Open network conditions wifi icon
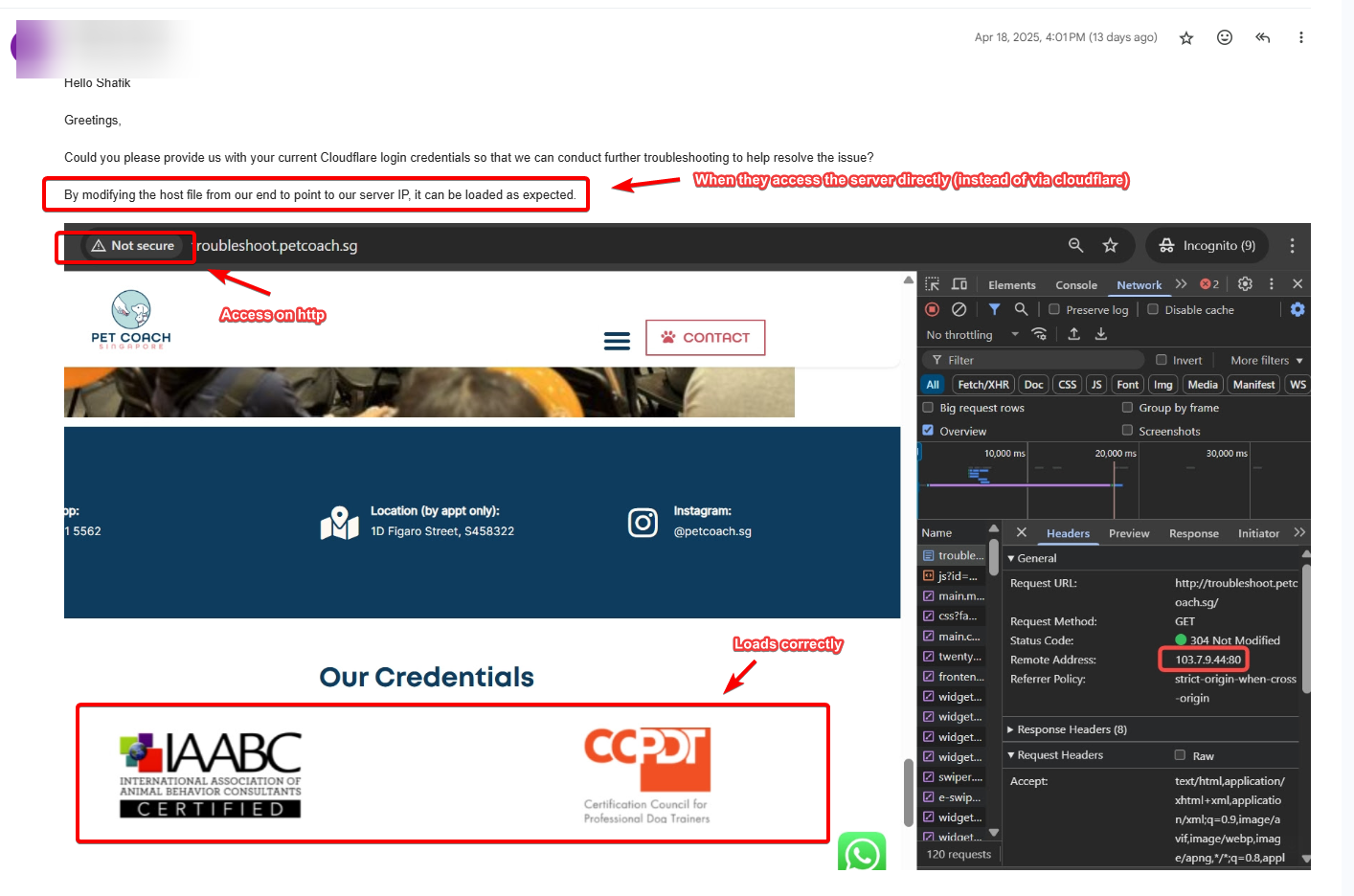This screenshot has width=1354, height=896. coord(1039,334)
